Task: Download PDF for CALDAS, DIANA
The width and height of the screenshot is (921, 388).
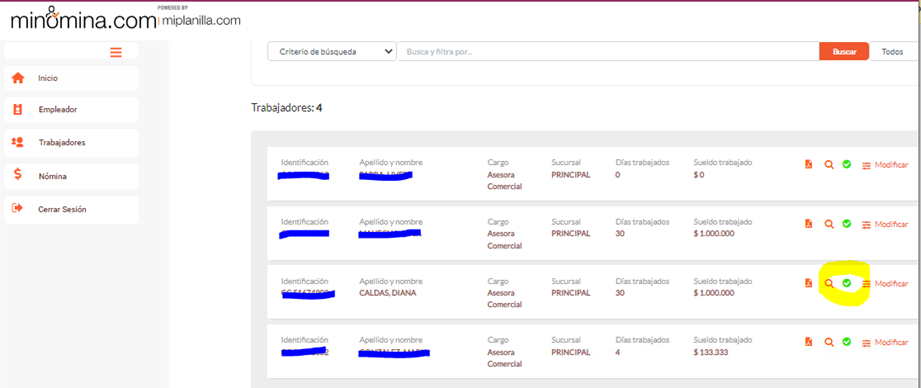Action: click(x=808, y=283)
